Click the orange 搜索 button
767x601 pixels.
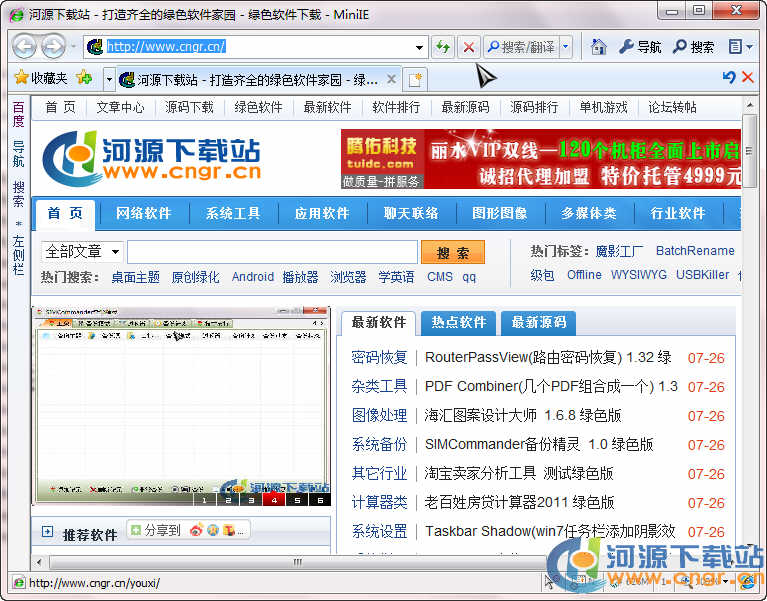tap(452, 252)
